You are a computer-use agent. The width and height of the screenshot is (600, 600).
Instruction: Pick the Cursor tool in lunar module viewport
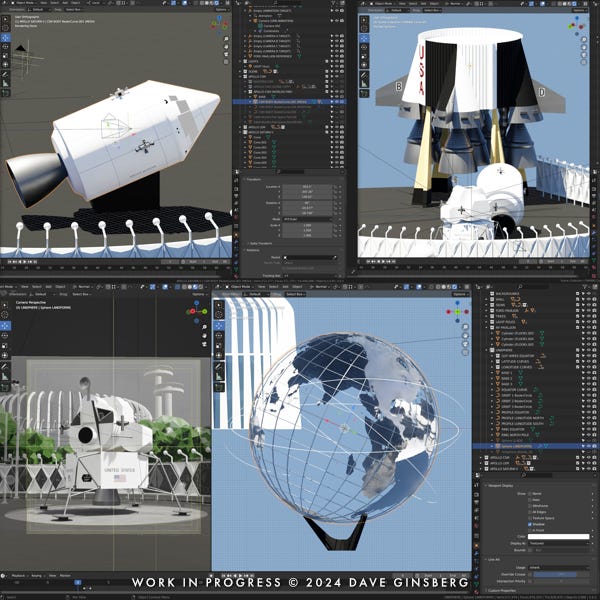click(x=5, y=315)
